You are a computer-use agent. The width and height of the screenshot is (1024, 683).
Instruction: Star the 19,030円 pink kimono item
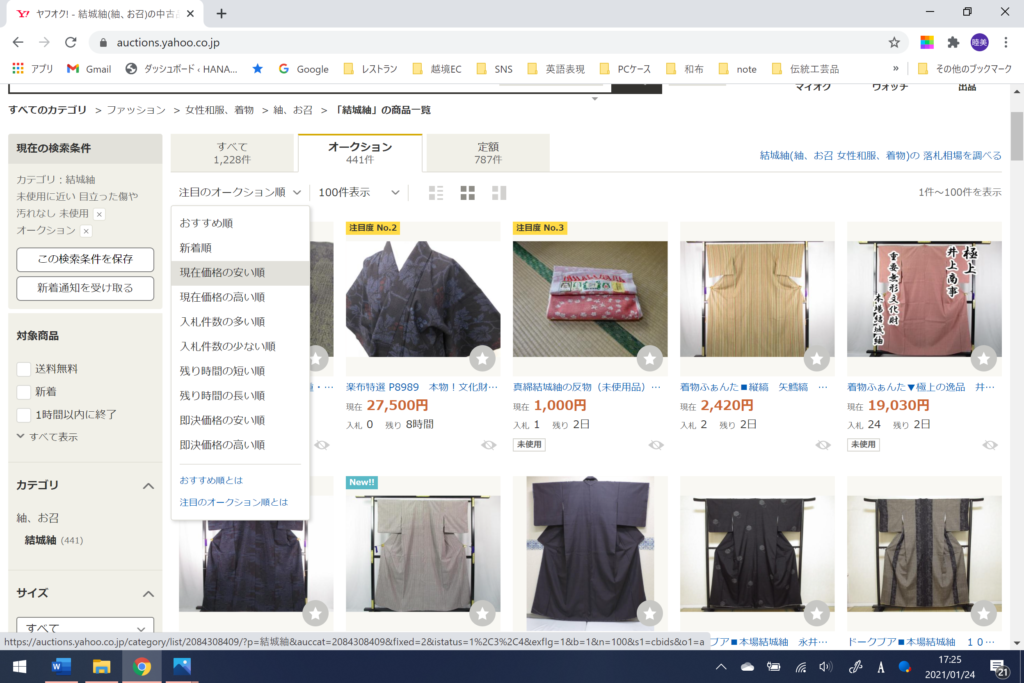pyautogui.click(x=984, y=358)
